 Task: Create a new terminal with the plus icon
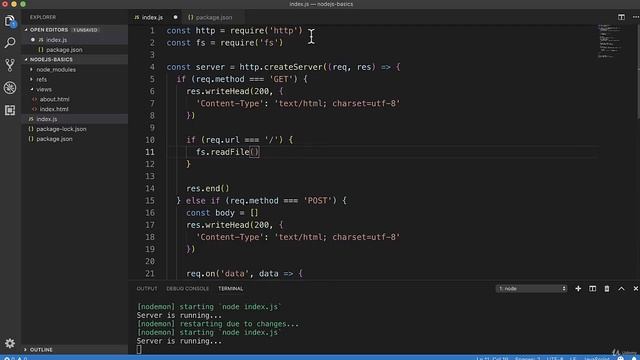coord(578,289)
